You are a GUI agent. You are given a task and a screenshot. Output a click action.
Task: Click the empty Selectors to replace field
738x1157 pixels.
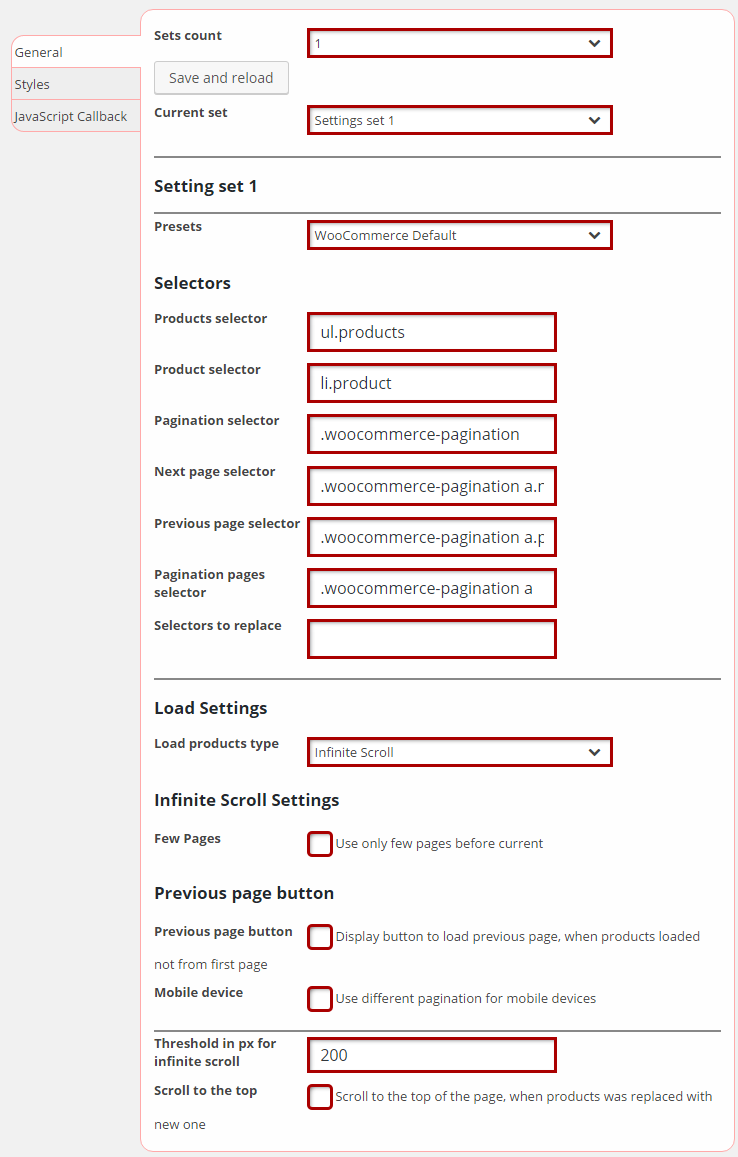[x=431, y=639]
